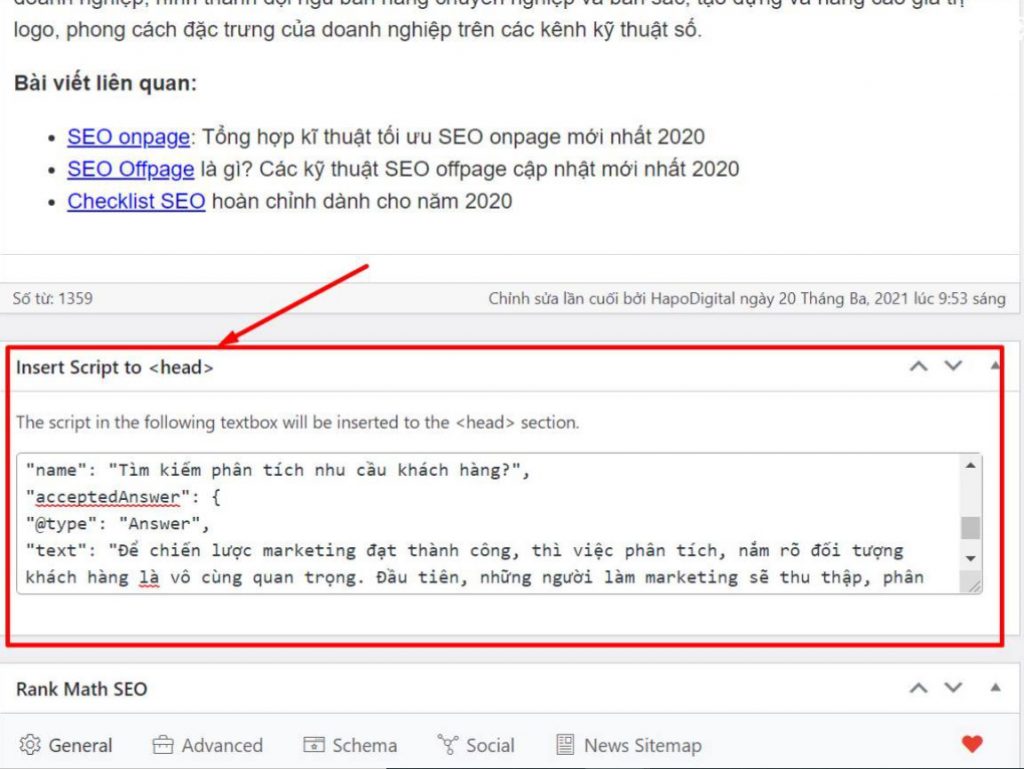Click the "Bài viết liên quan:" heading

pyautogui.click(x=105, y=84)
